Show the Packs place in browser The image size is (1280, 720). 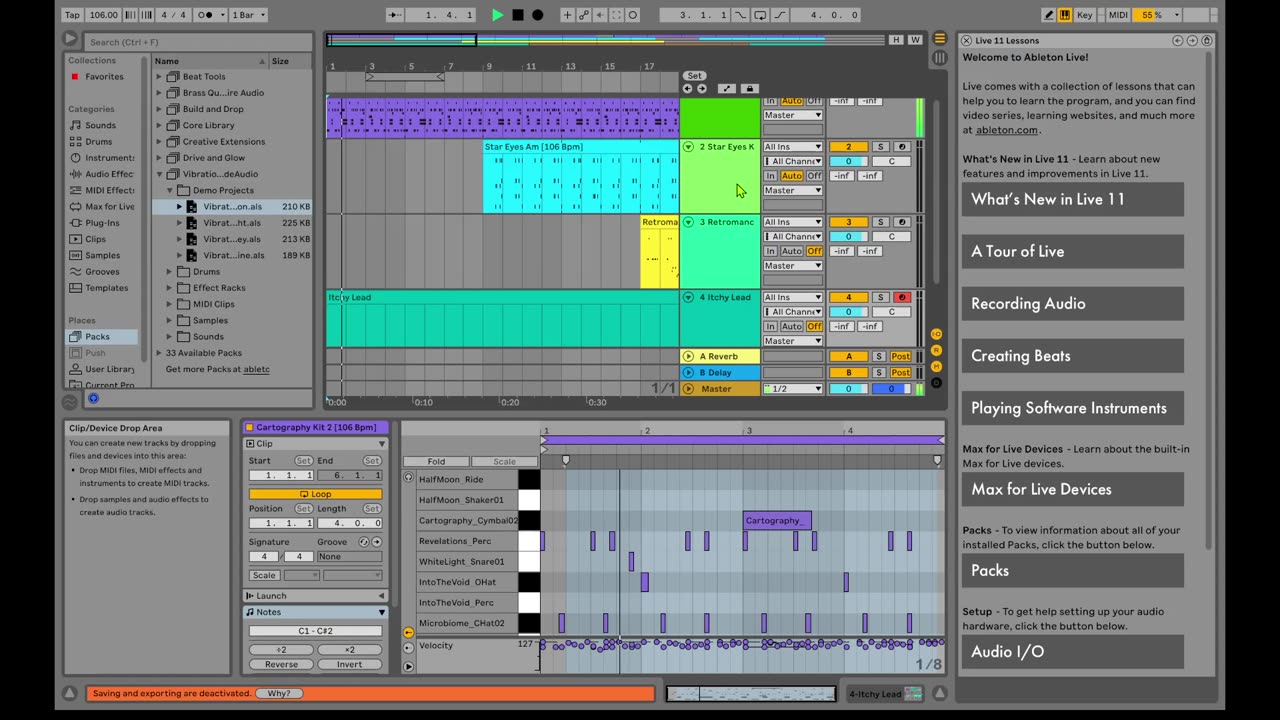pyautogui.click(x=97, y=336)
